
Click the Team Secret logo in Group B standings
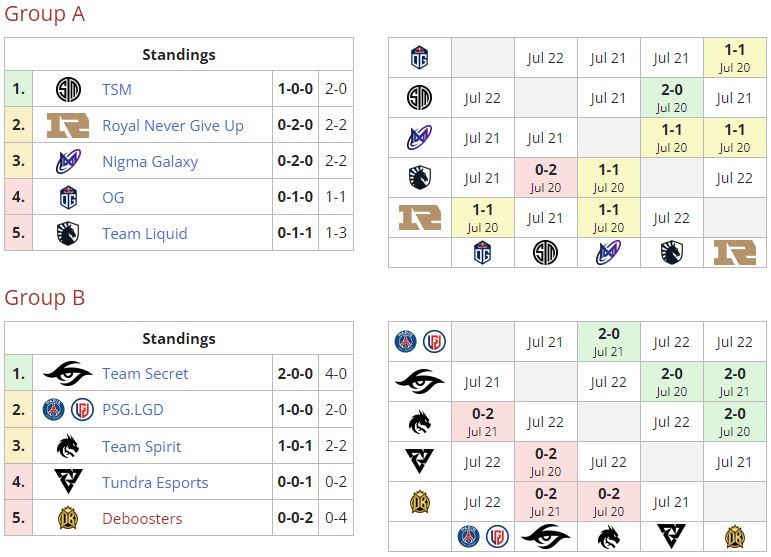68,374
